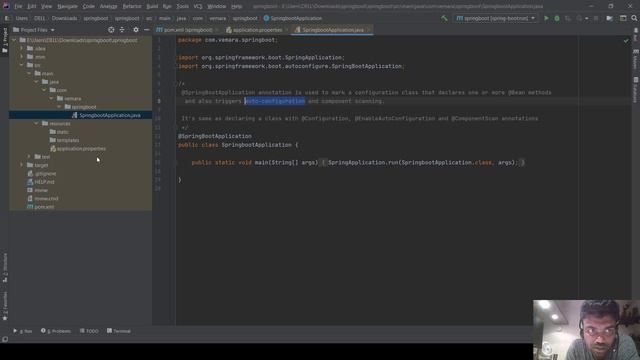This screenshot has width=640, height=360.
Task: Collapse the main folder arrow
Action: coord(29,73)
